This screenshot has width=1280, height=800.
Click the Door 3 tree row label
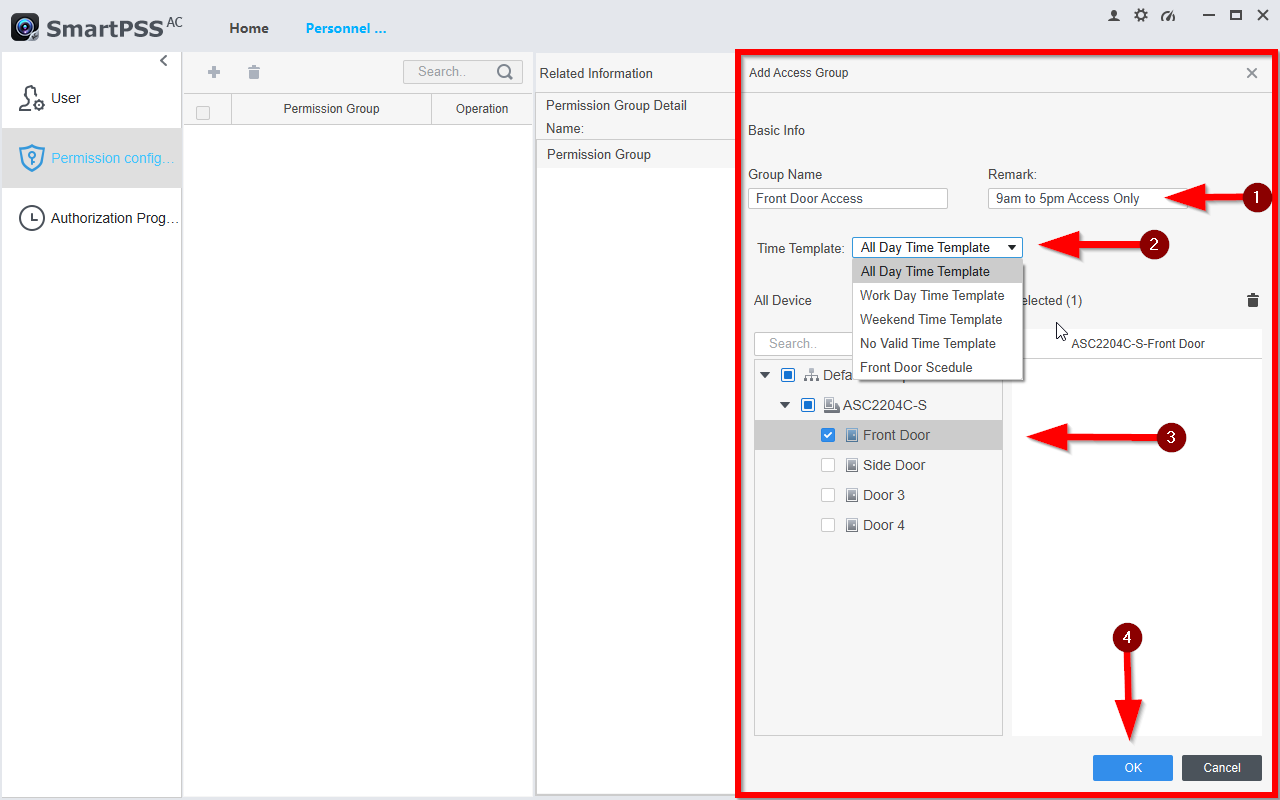click(x=884, y=495)
